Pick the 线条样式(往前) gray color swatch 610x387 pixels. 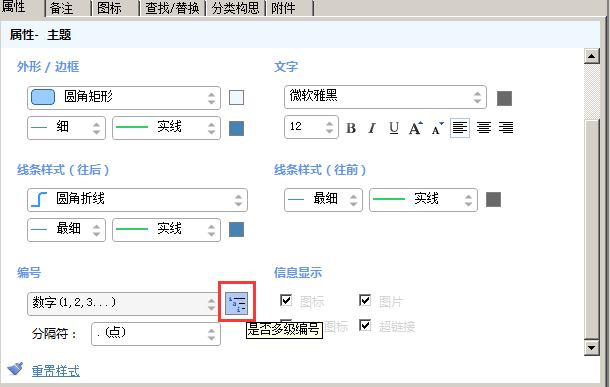(x=493, y=200)
